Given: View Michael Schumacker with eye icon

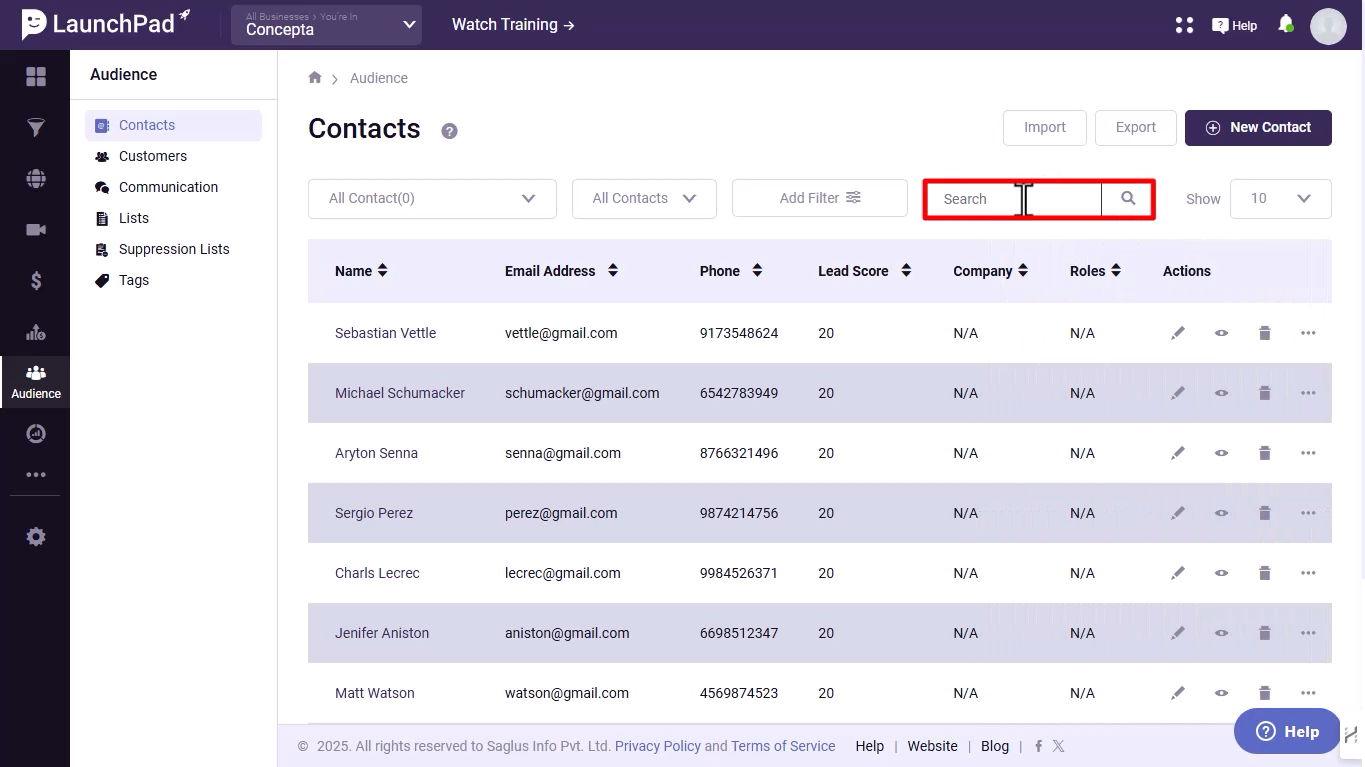Looking at the screenshot, I should tap(1221, 393).
